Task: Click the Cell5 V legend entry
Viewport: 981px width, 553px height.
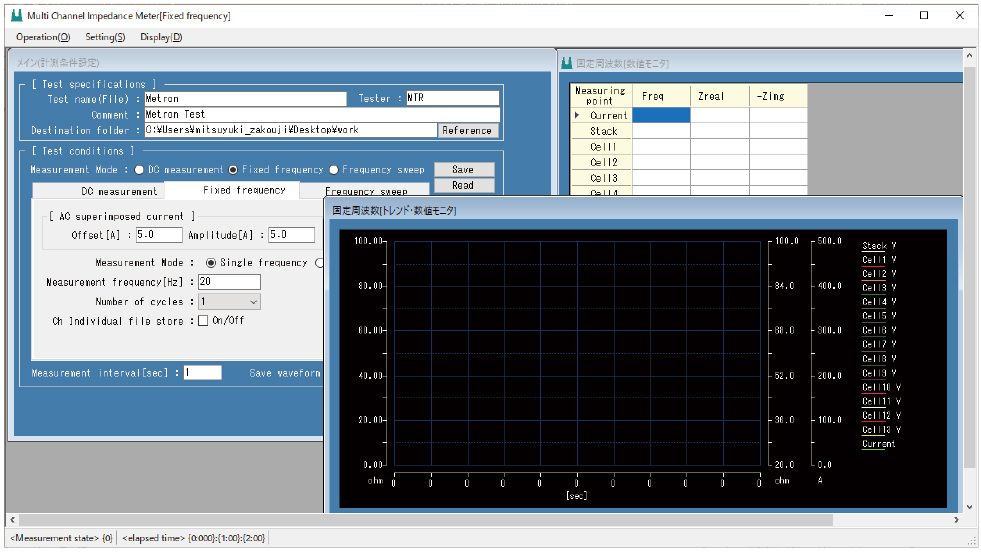Action: click(x=878, y=316)
